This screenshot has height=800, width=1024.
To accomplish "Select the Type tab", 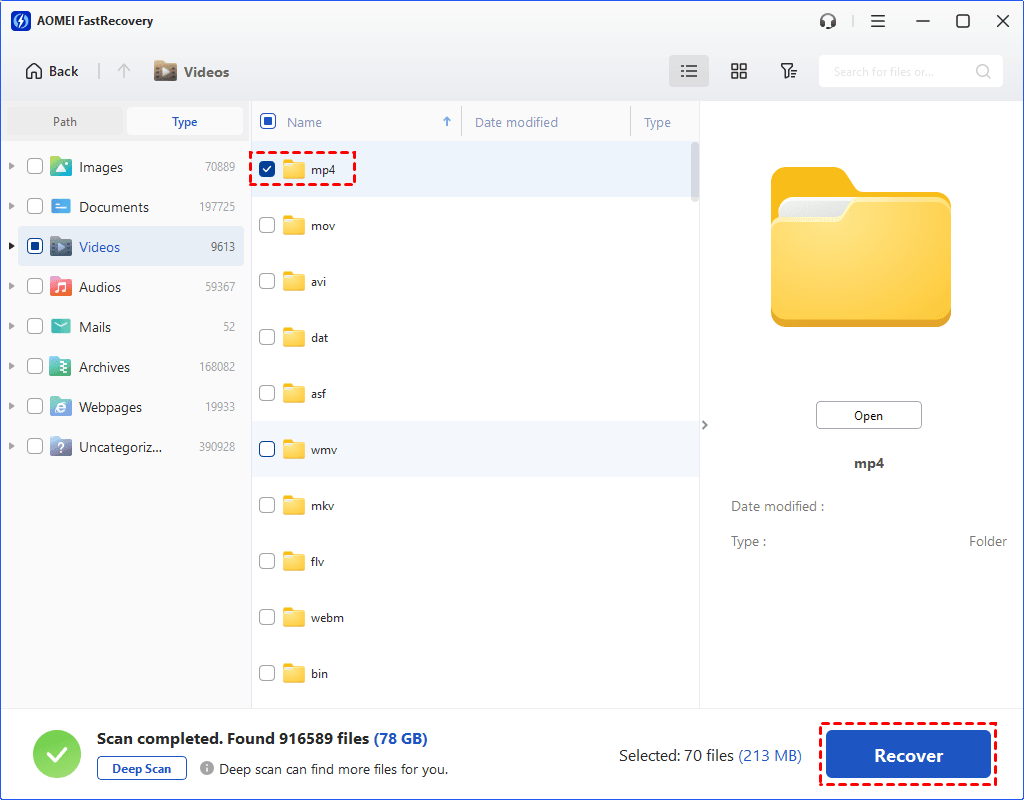I will pos(184,122).
